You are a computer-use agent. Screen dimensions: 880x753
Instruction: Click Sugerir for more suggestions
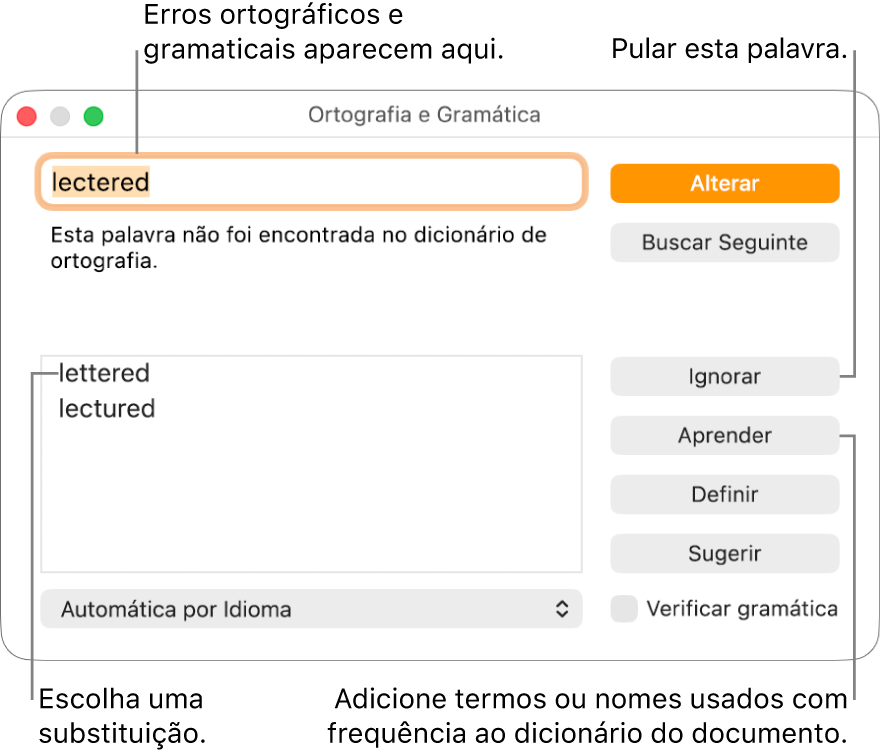click(724, 553)
